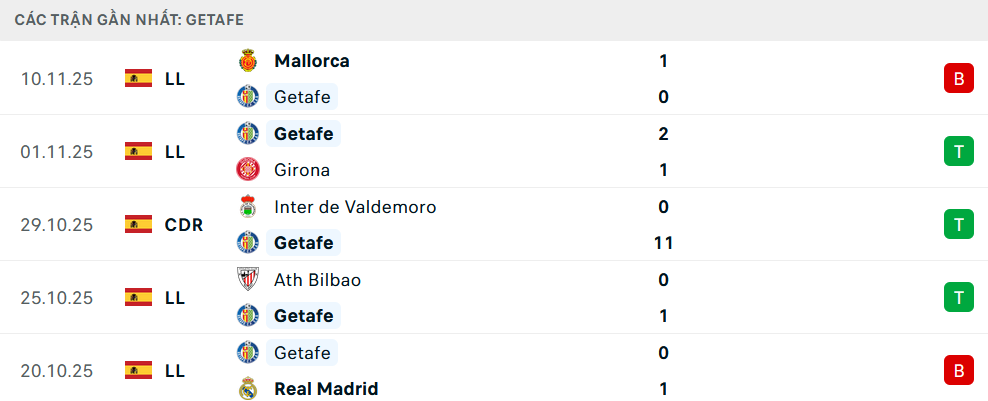Click the Ath Bilbao club crest icon
The image size is (988, 401).
(247, 280)
